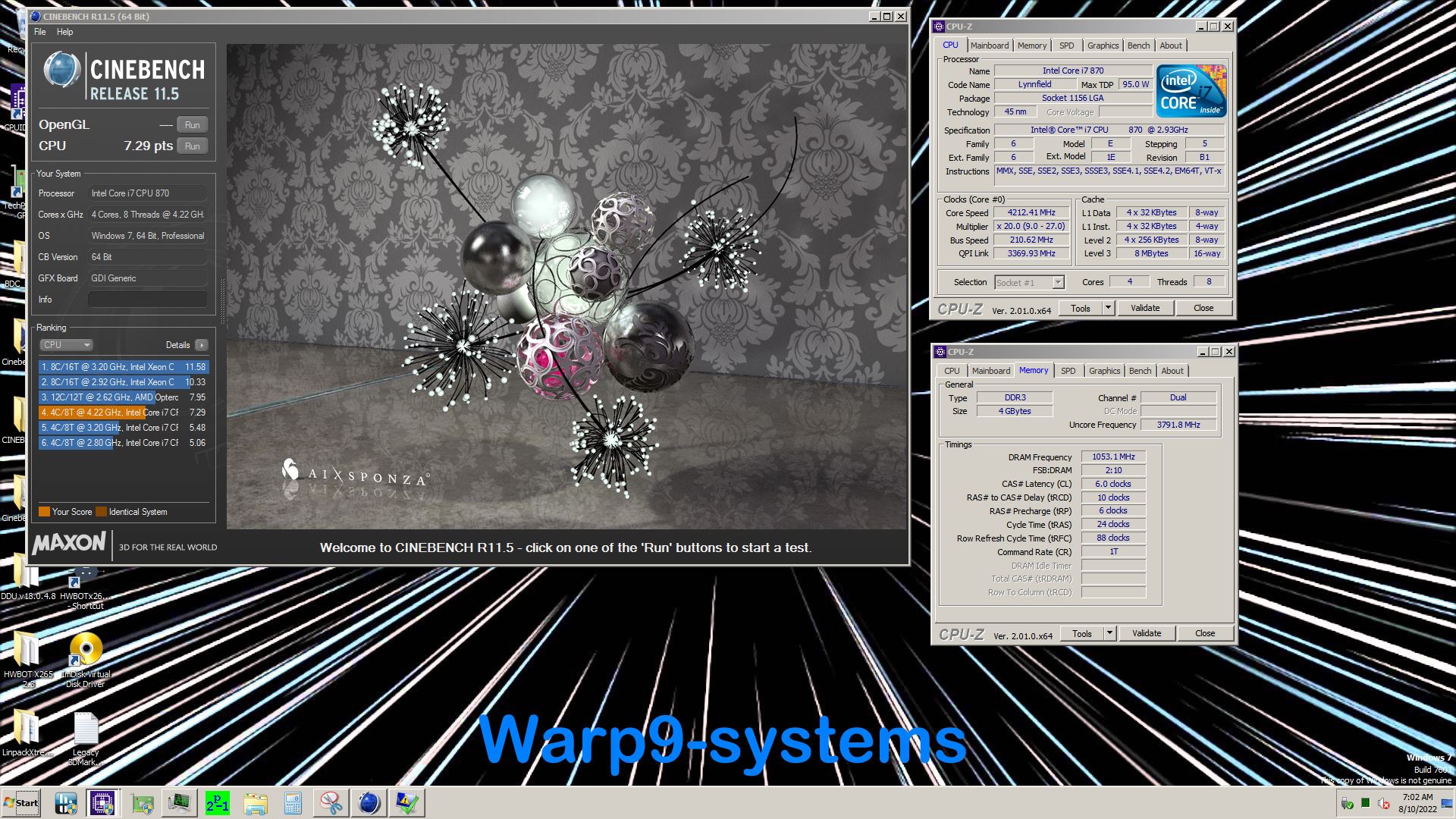Switch to CPU tab in bottom CPU-Z window
The width and height of the screenshot is (1456, 819).
pos(952,371)
